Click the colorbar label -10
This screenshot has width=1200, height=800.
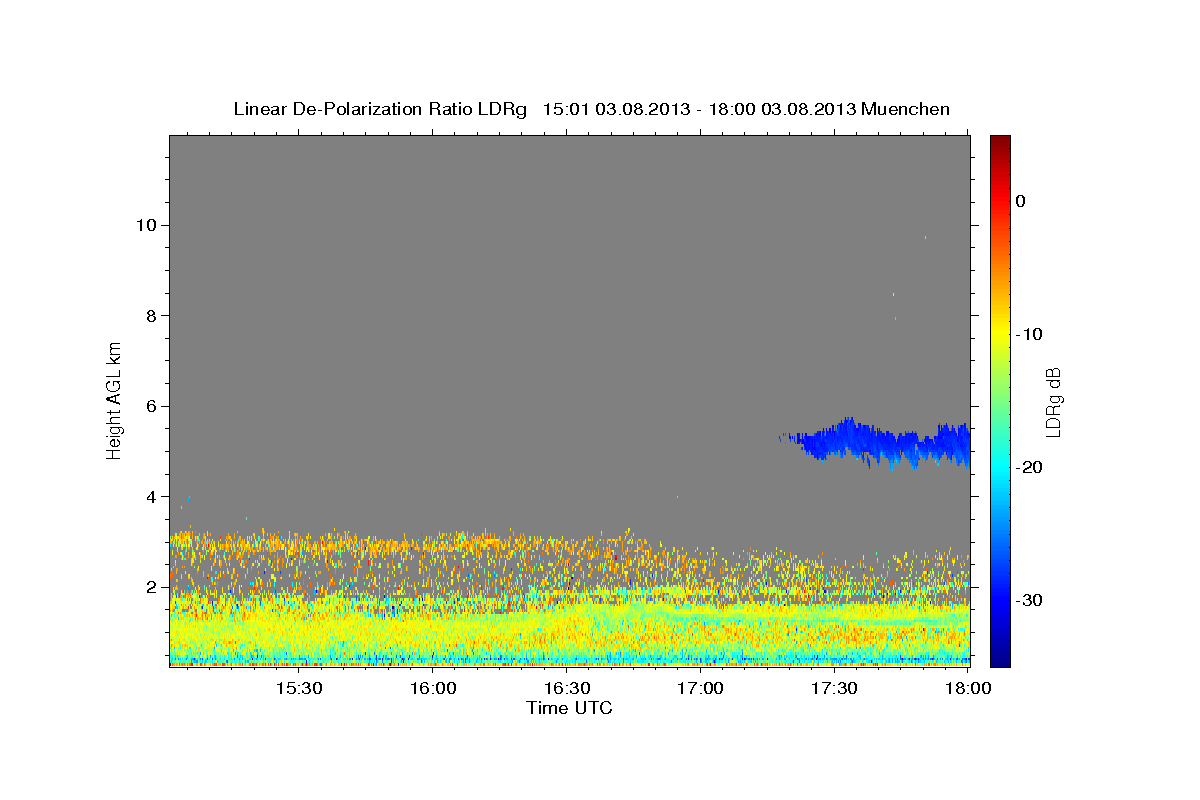(x=1030, y=334)
